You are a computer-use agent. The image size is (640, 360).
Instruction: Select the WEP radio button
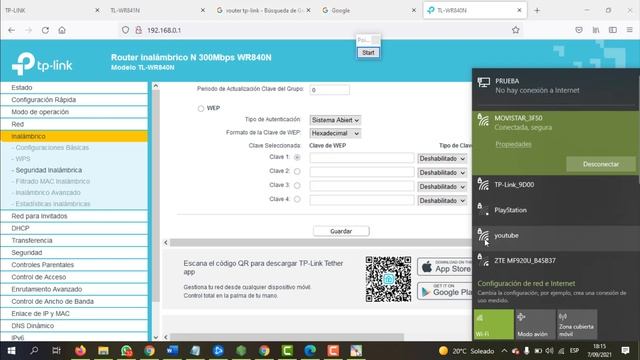[x=201, y=109]
